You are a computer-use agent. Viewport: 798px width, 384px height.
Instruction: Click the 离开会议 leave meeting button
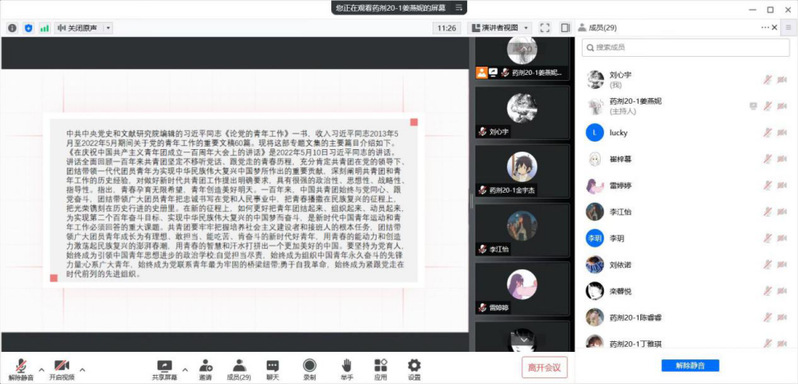click(x=544, y=367)
